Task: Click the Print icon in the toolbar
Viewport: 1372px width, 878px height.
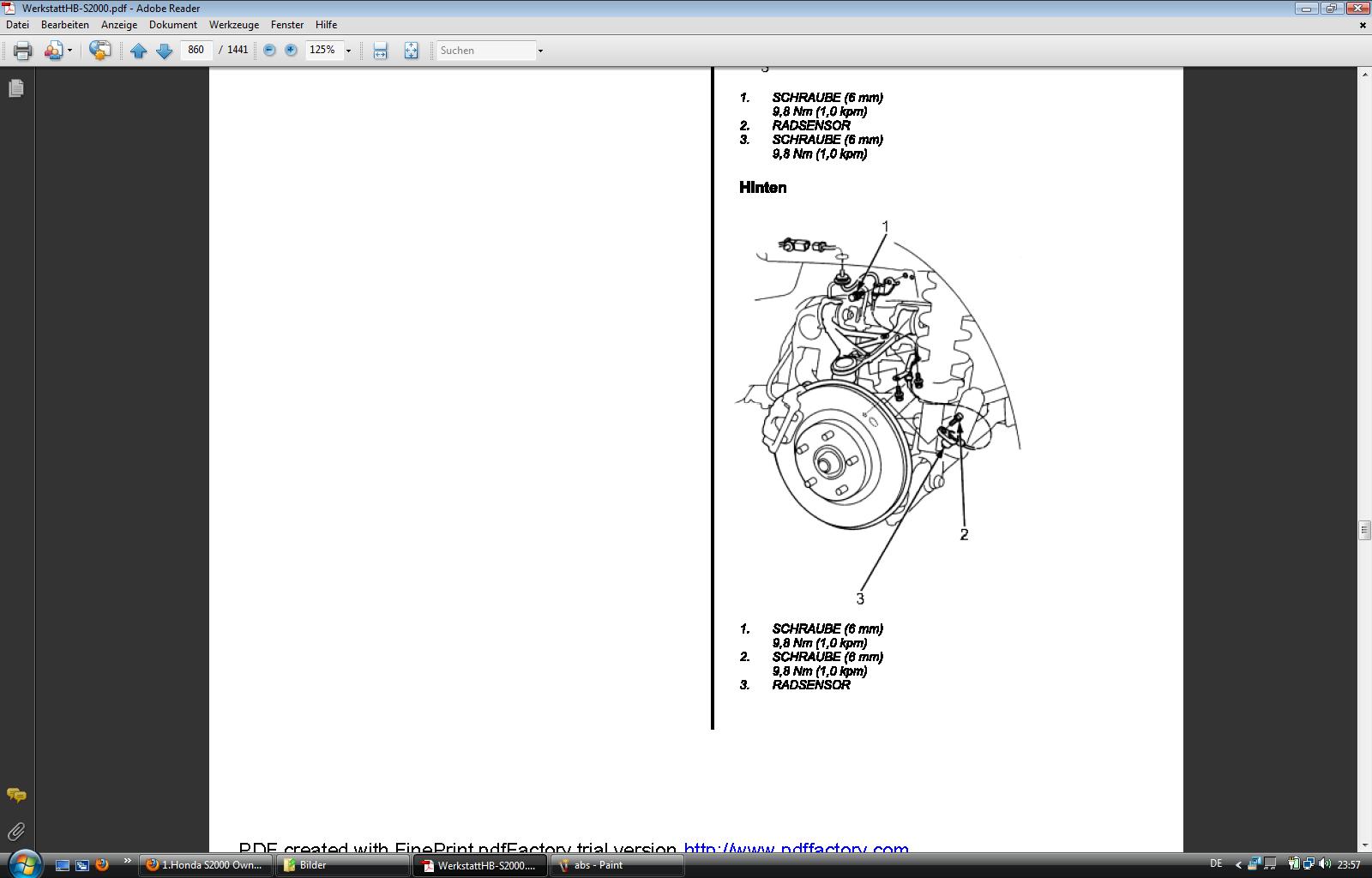Action: [22, 51]
